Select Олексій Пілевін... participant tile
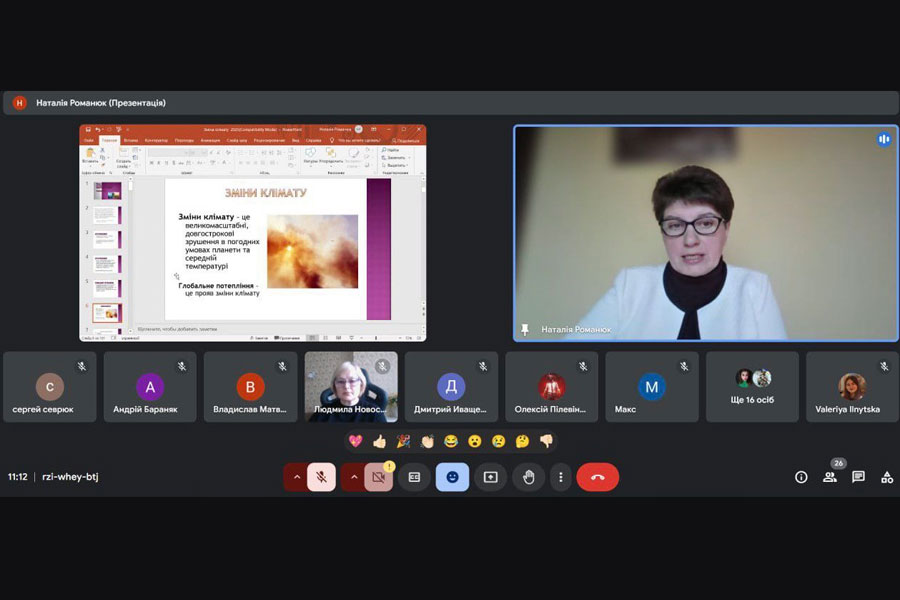This screenshot has height=600, width=900. 552,387
